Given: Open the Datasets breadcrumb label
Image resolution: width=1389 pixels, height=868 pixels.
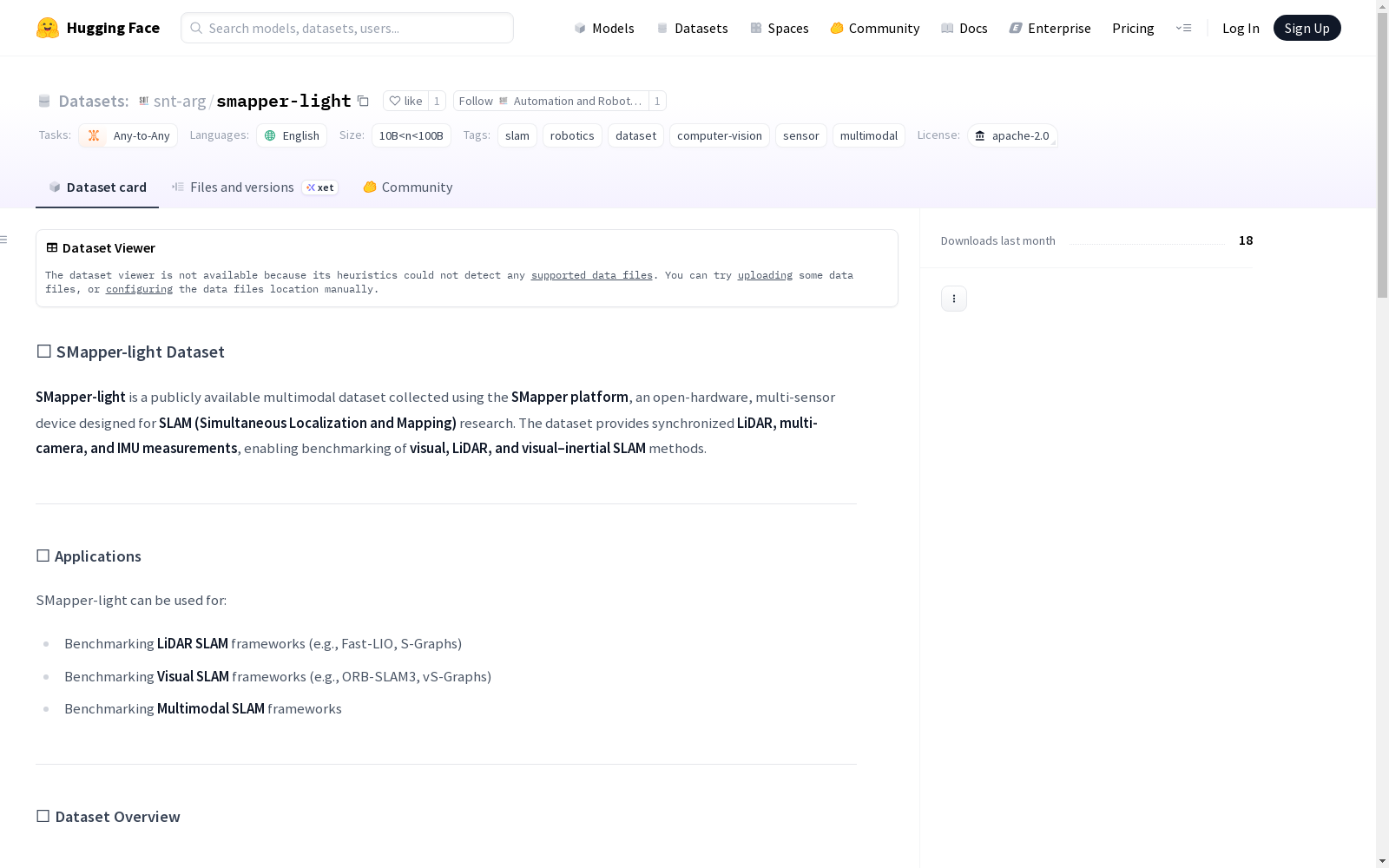Looking at the screenshot, I should click(93, 101).
